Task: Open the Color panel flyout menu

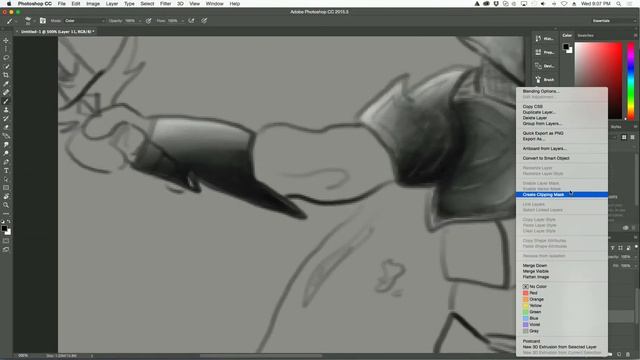Action: pos(636,36)
